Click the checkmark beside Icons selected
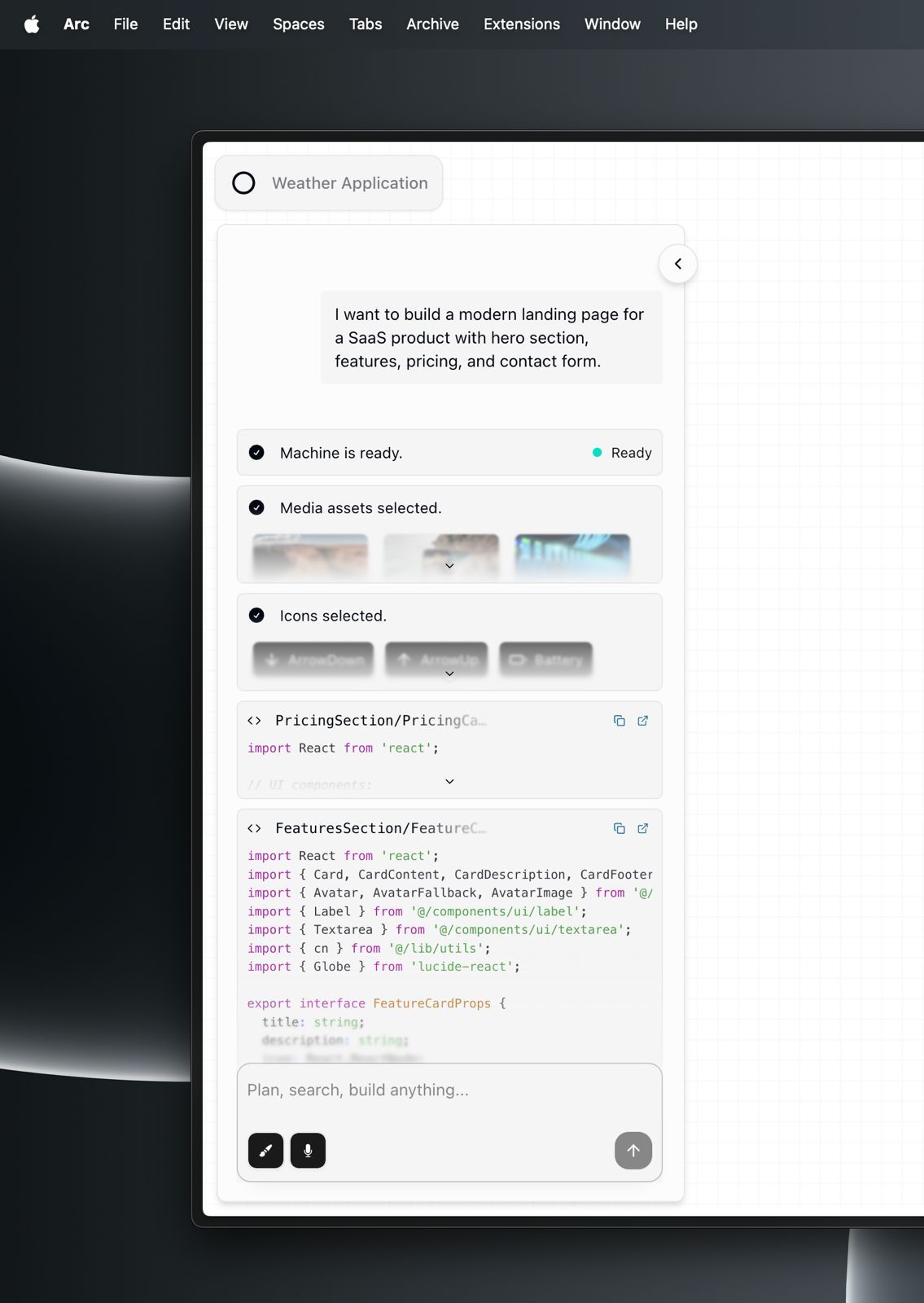The image size is (924, 1303). (x=256, y=616)
